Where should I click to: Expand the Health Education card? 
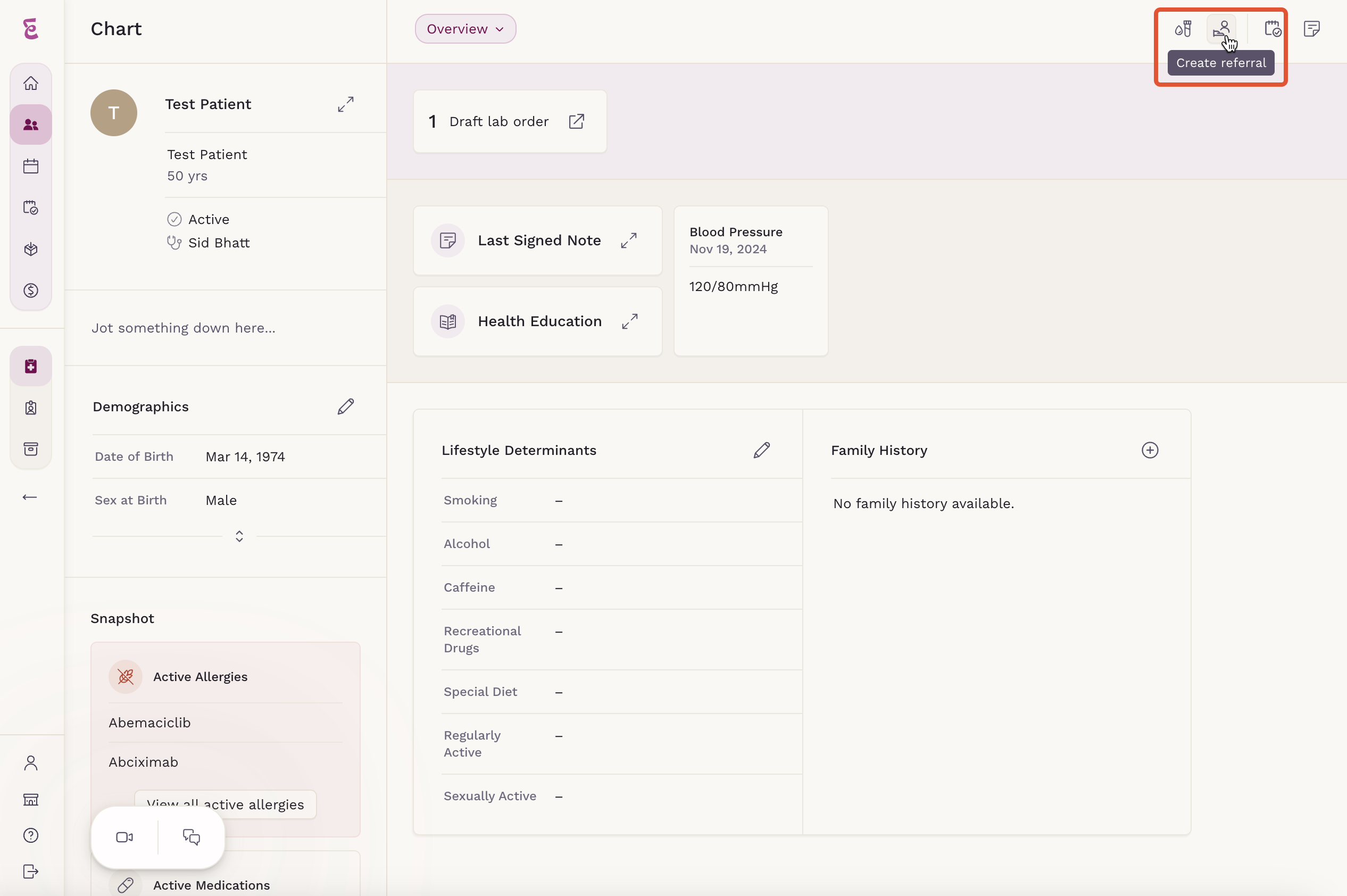click(629, 321)
